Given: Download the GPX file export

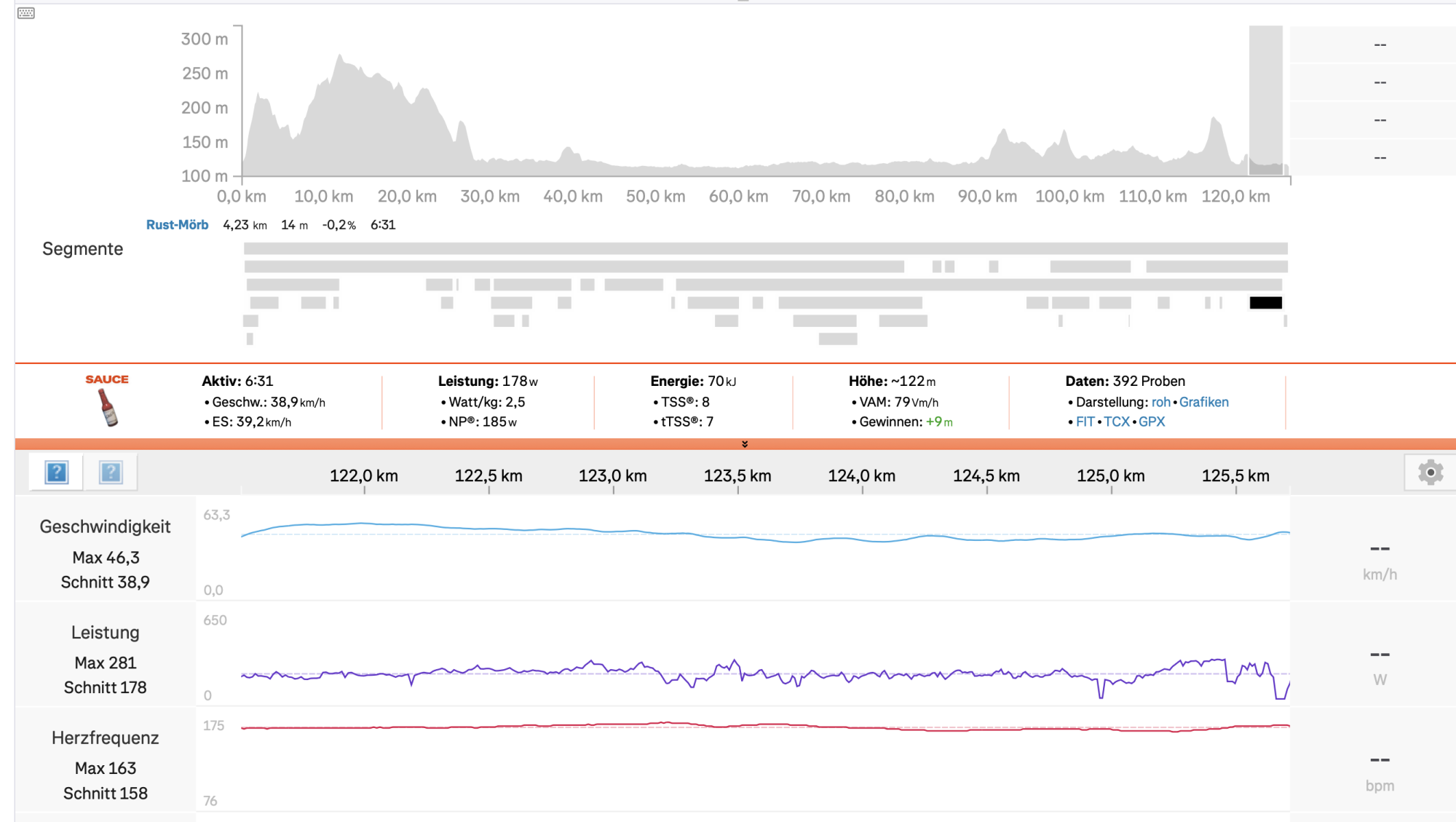Looking at the screenshot, I should coord(1151,422).
